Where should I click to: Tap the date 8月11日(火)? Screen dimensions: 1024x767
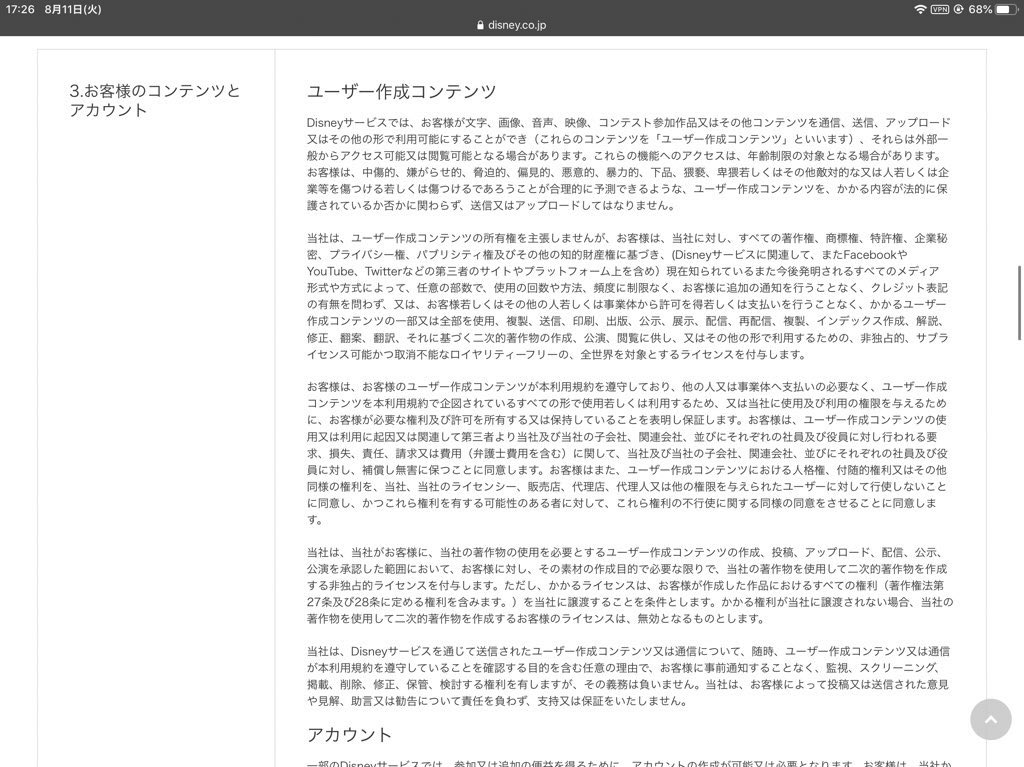click(x=72, y=9)
